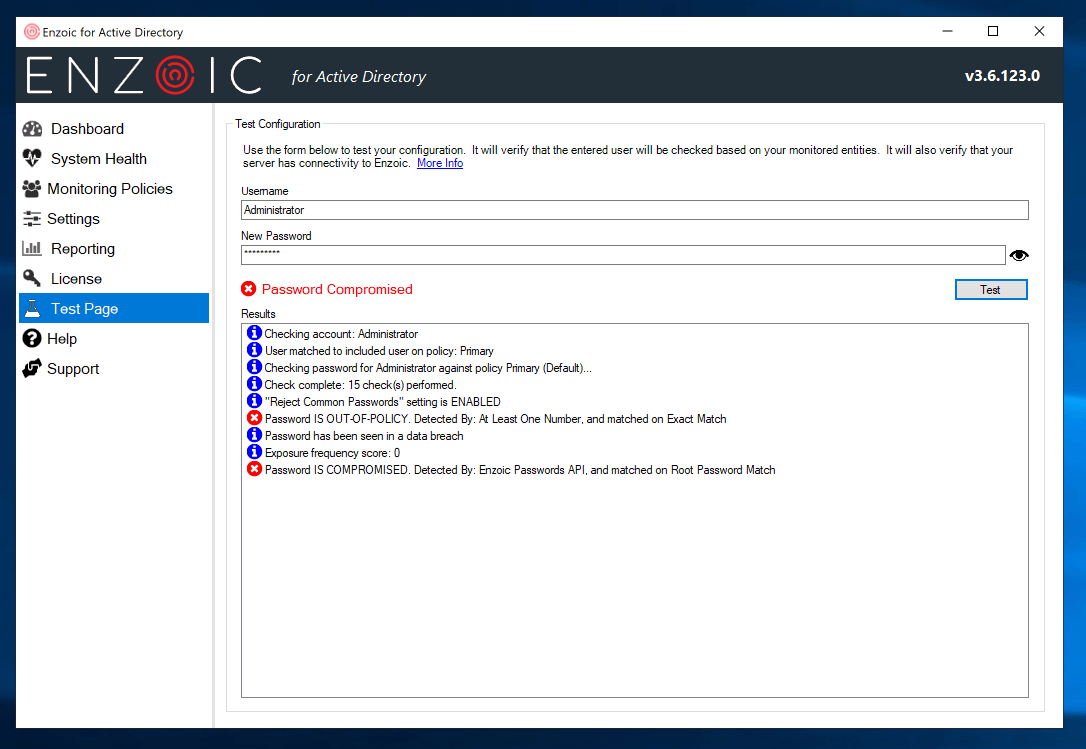
Task: Open the More Info link
Action: click(439, 163)
